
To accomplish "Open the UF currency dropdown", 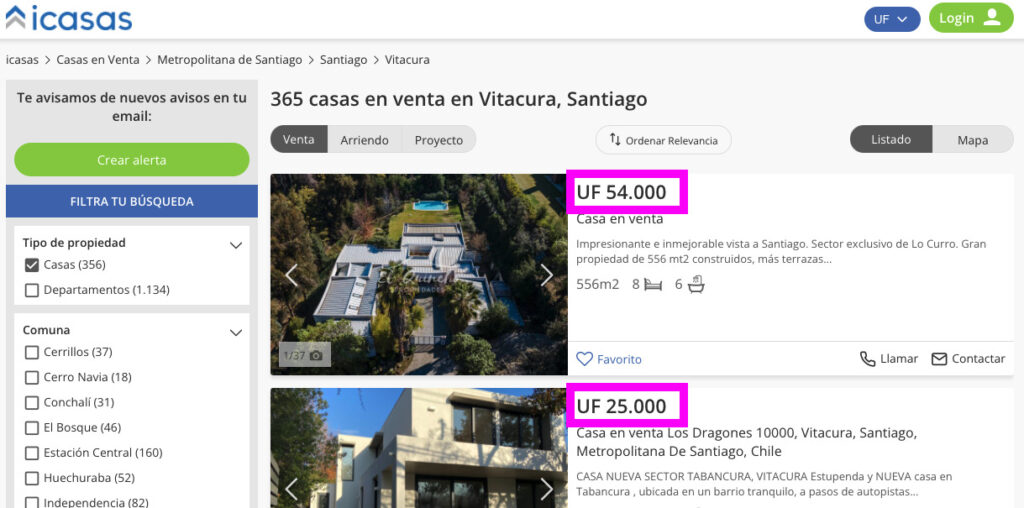I will coord(892,19).
